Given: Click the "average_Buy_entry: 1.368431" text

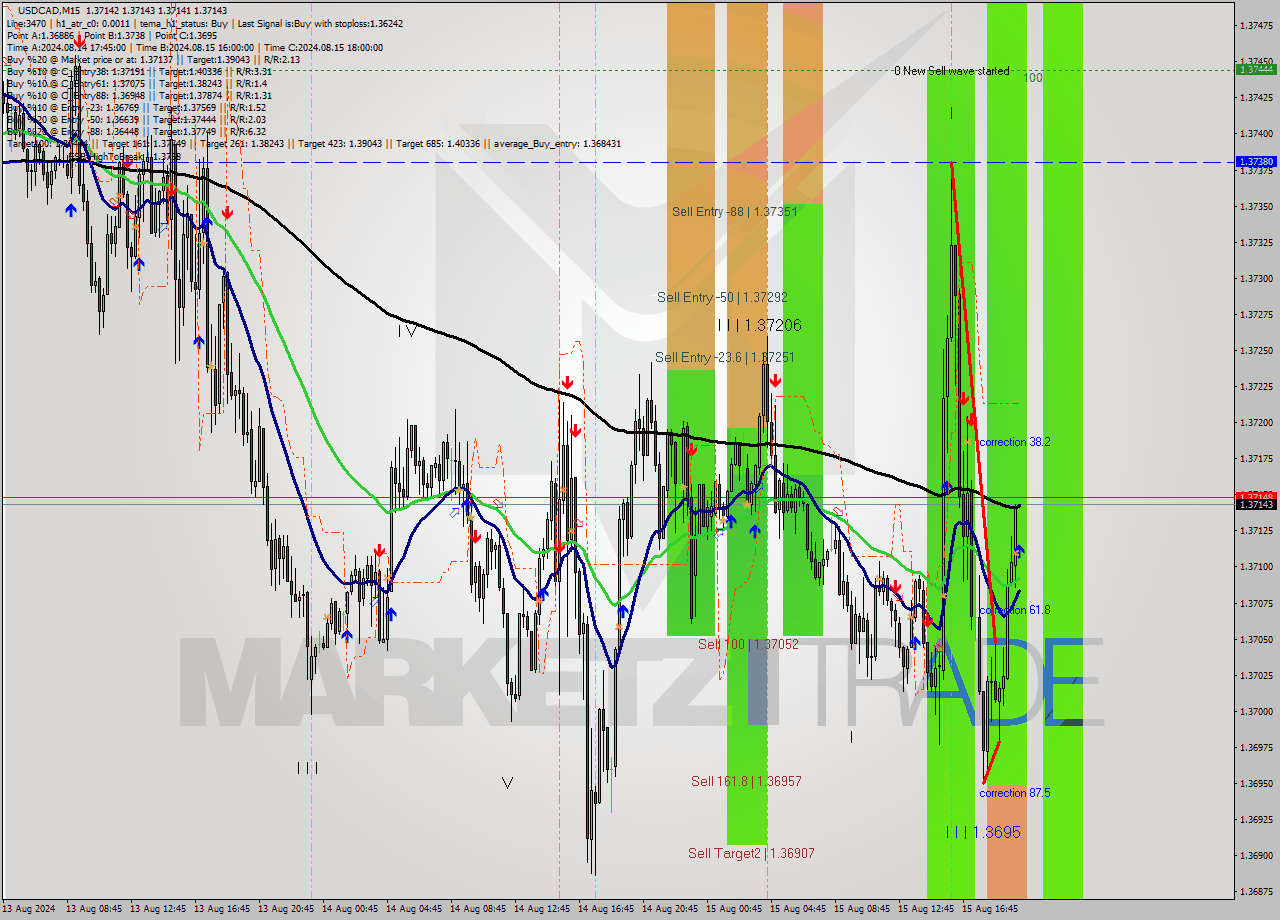Looking at the screenshot, I should click(555, 143).
